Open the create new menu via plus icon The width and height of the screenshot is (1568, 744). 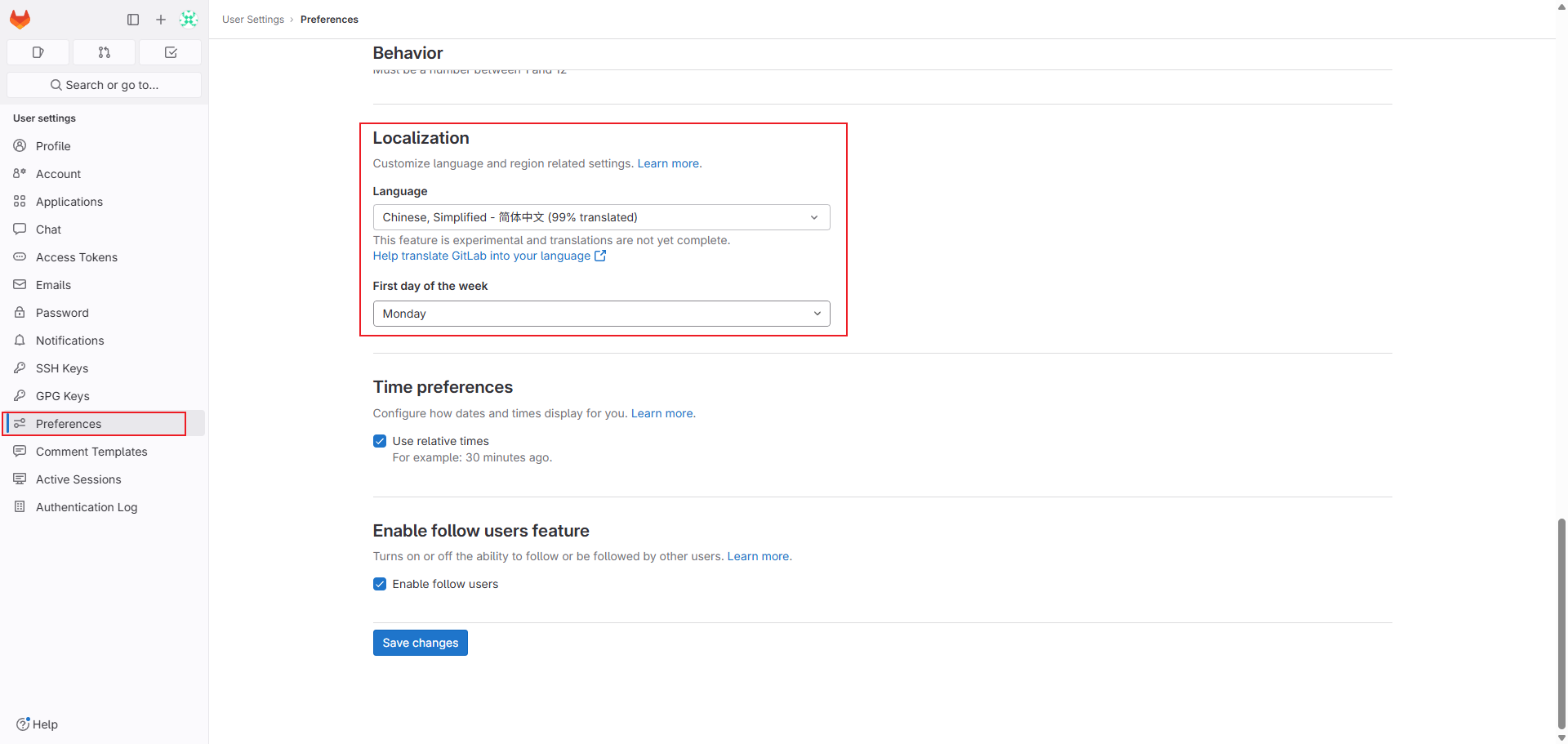[x=160, y=19]
